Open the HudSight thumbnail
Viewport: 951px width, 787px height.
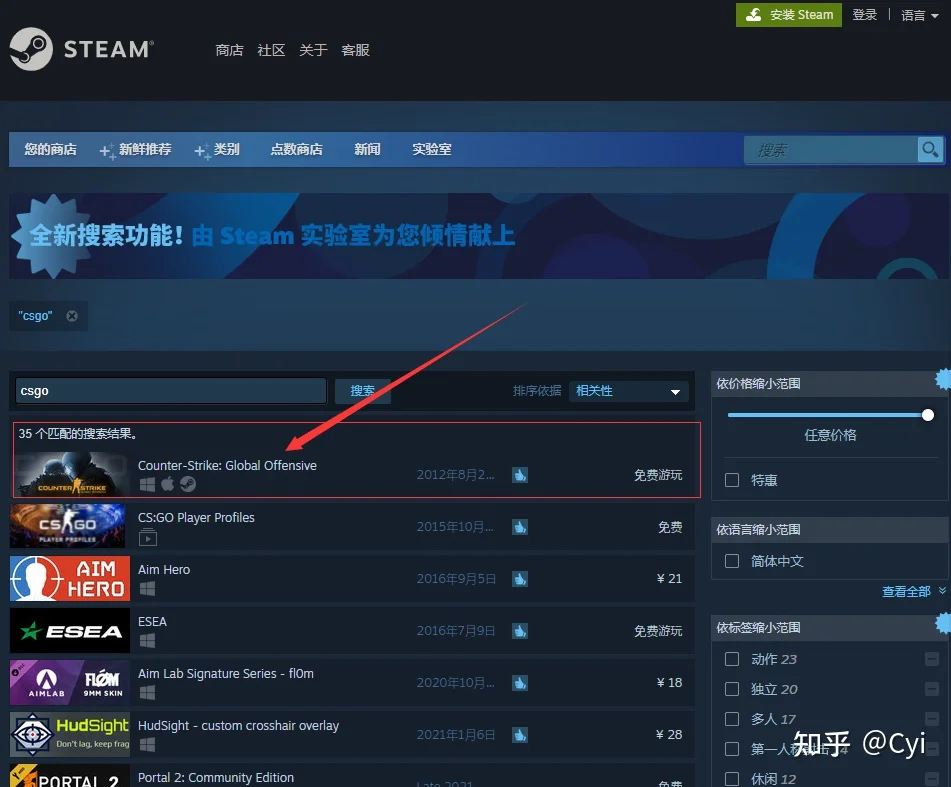point(70,735)
